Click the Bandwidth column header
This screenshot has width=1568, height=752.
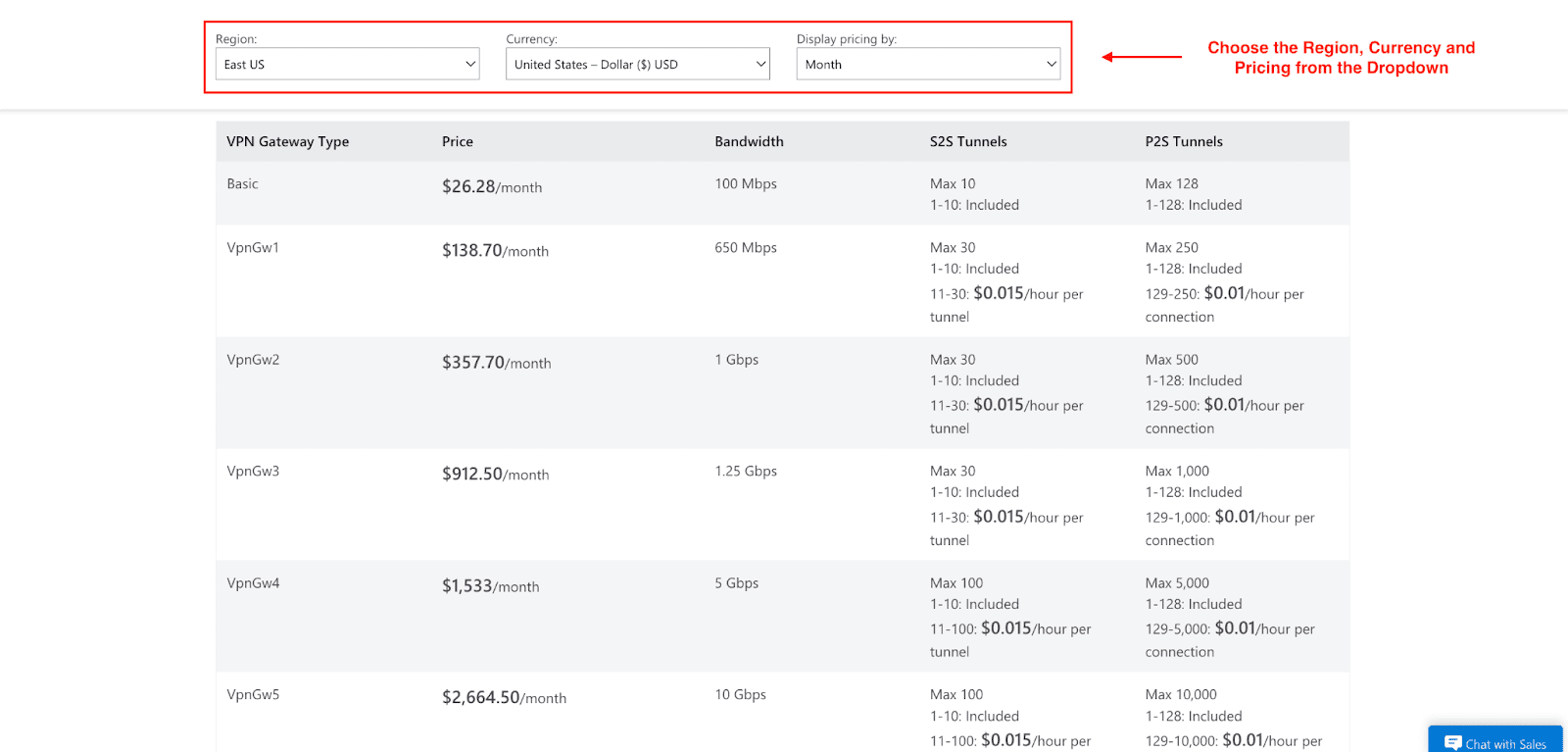coord(749,141)
